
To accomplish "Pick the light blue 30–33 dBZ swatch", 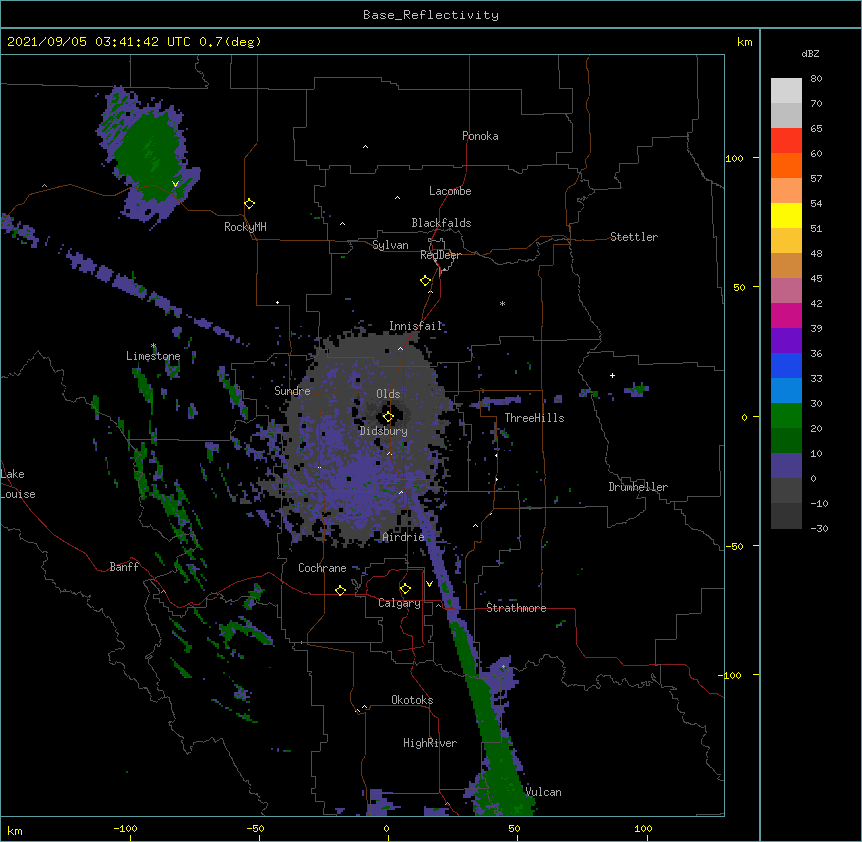I will pyautogui.click(x=786, y=391).
